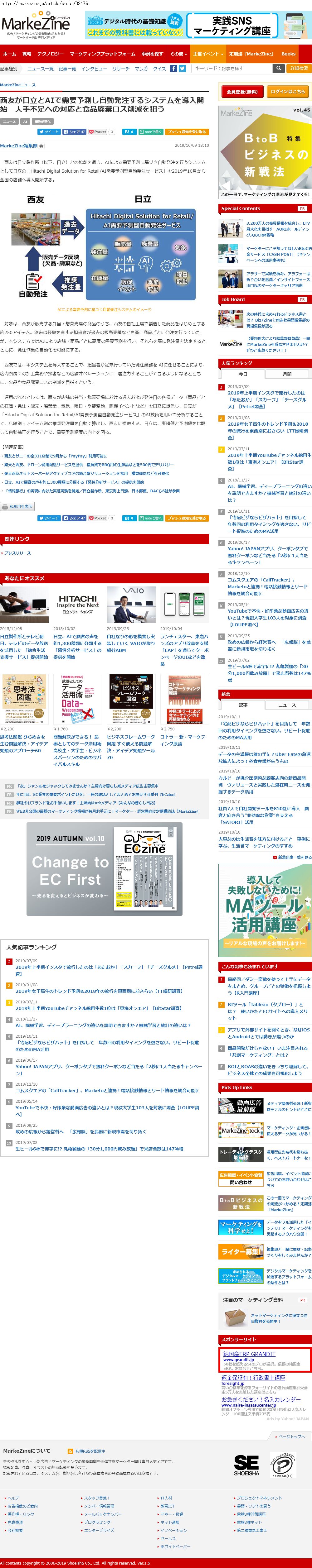The image size is (312, 1568).
Task: Click the Twitter icon next to the search box
Action: click(182, 68)
